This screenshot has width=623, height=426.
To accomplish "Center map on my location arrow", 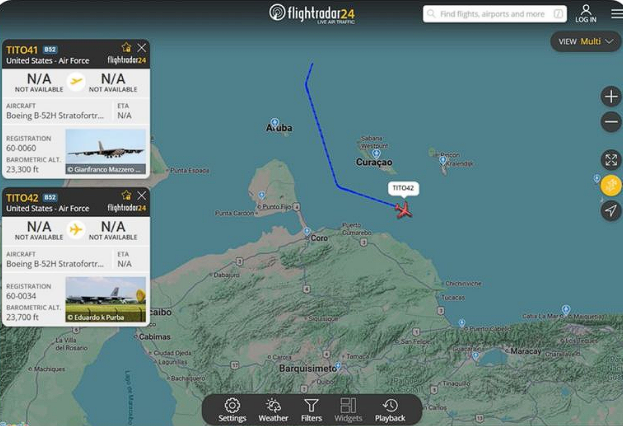I will [611, 210].
